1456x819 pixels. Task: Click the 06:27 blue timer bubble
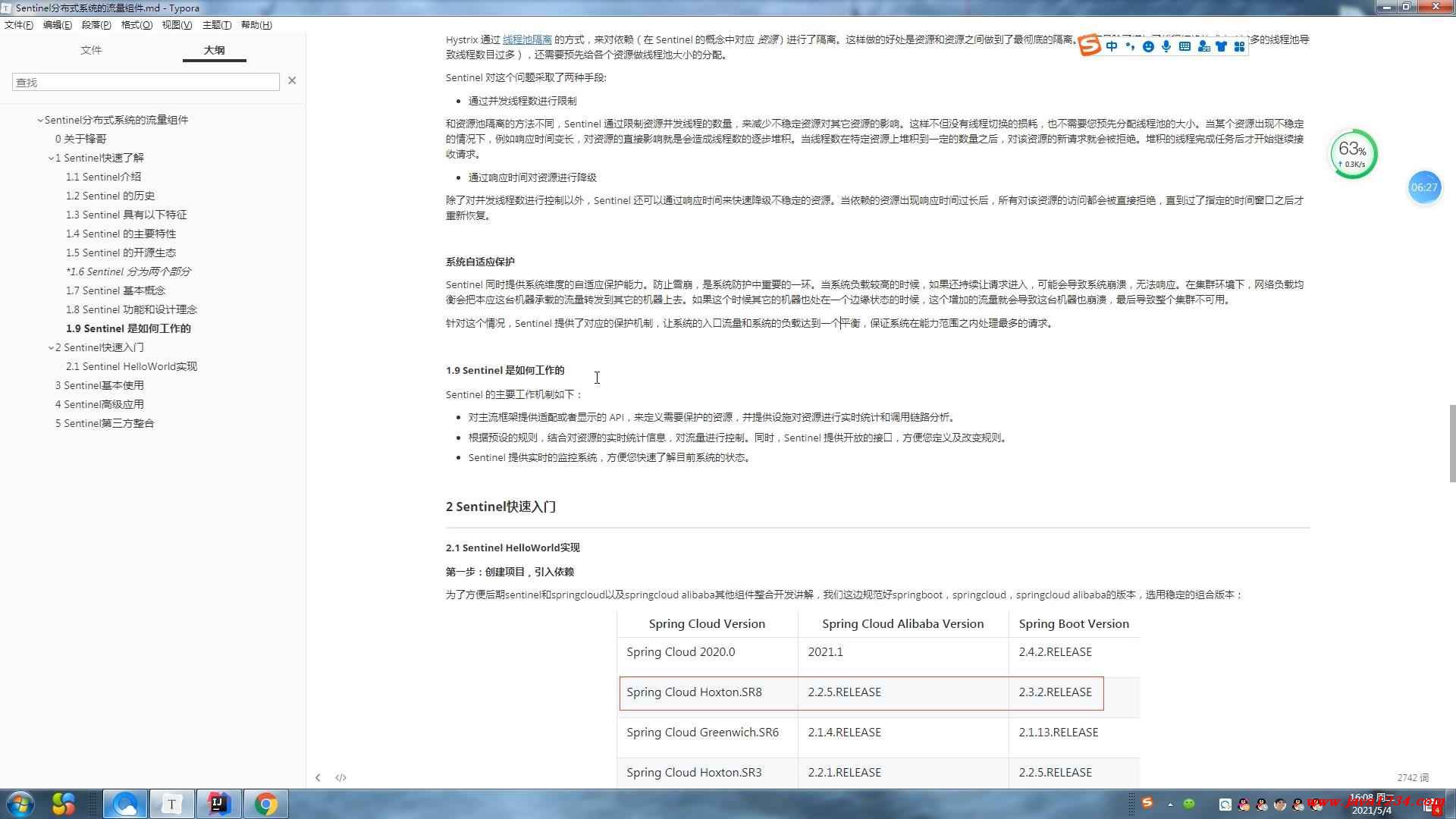1424,187
